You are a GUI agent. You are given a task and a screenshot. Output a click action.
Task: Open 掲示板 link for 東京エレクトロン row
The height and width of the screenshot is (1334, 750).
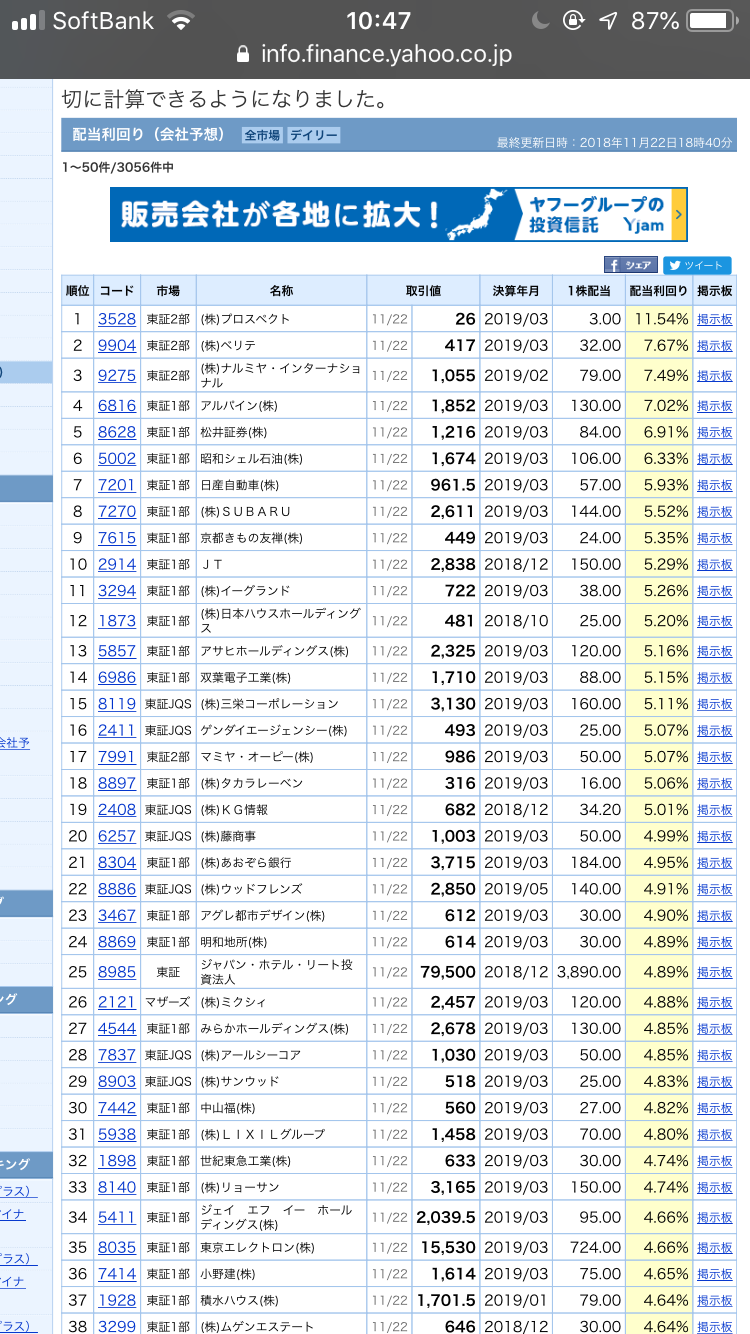click(715, 1249)
